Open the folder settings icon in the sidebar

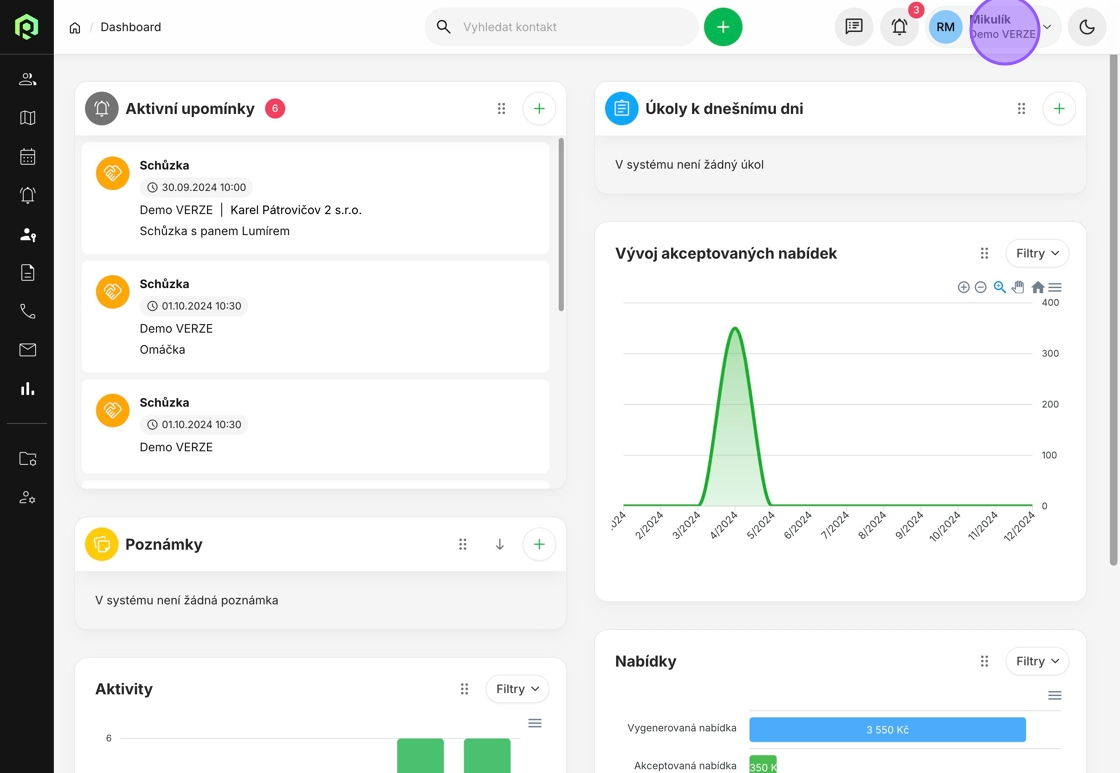point(27,459)
